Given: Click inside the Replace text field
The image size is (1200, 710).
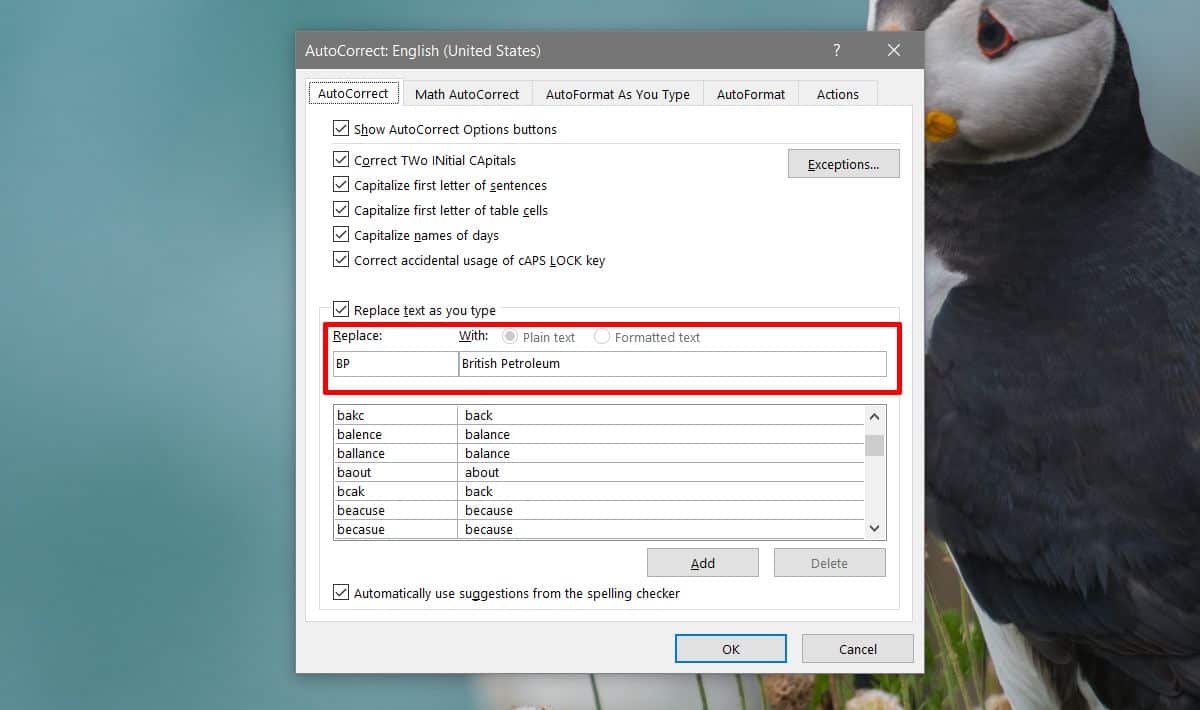Looking at the screenshot, I should (x=394, y=364).
